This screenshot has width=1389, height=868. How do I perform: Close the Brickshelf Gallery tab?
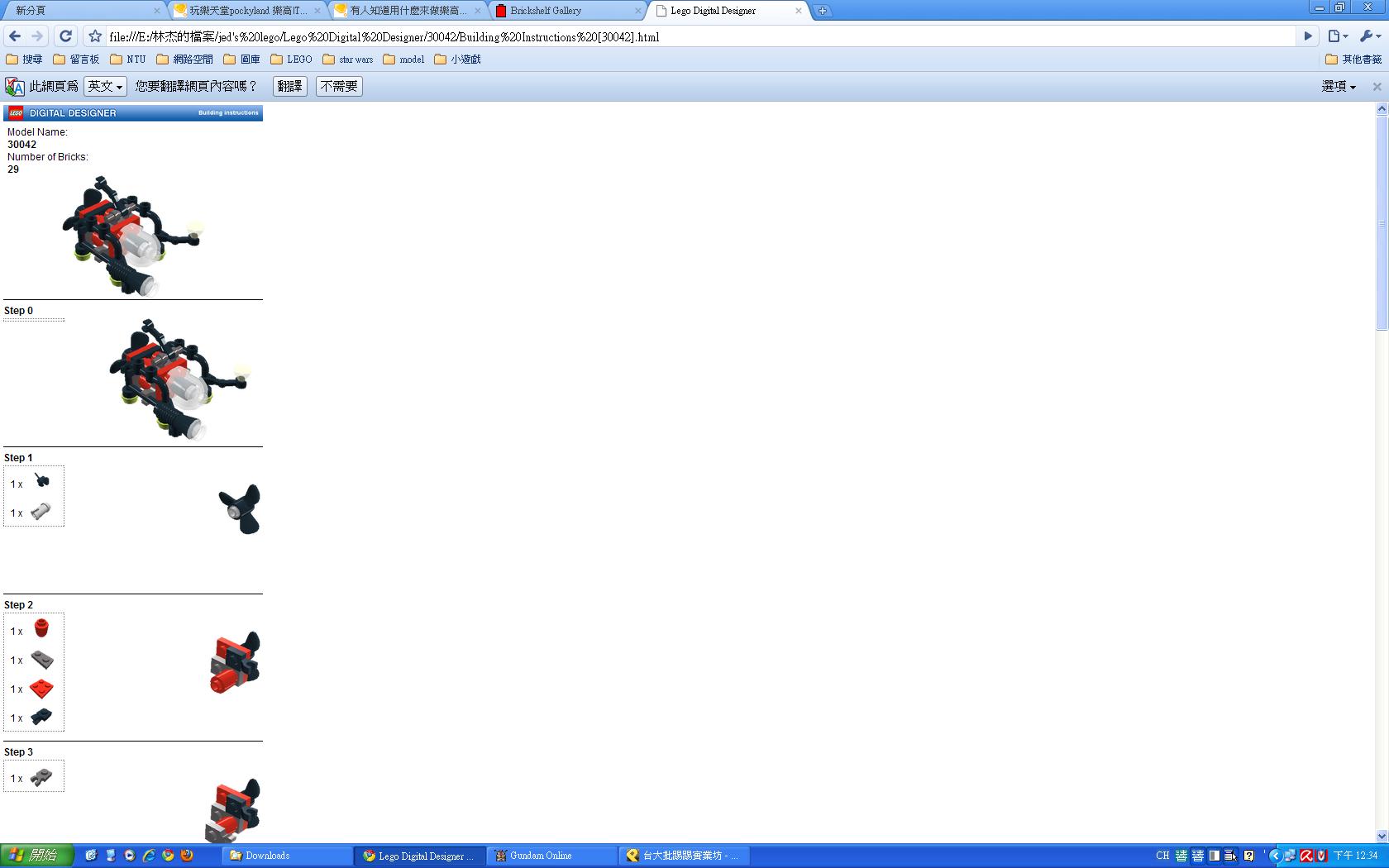pyautogui.click(x=638, y=11)
